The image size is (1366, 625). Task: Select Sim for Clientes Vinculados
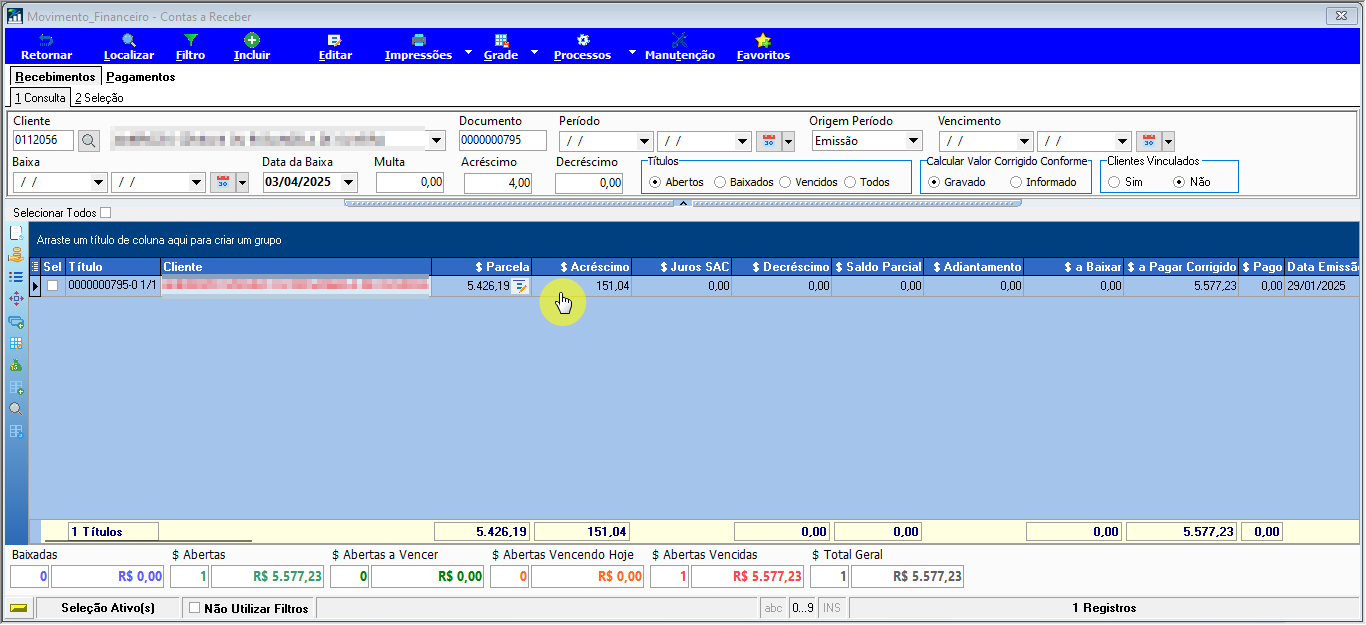click(x=1114, y=182)
